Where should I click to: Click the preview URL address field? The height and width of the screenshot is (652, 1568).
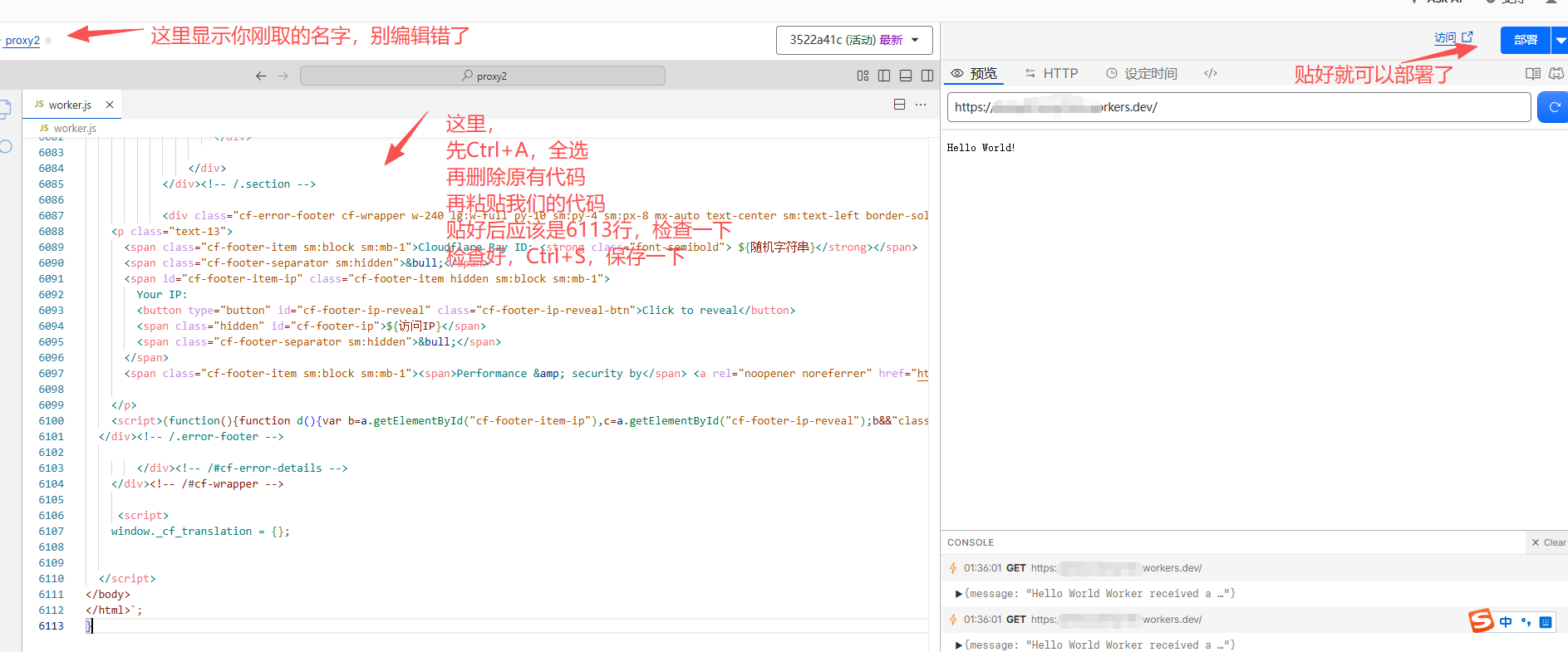(x=1239, y=107)
